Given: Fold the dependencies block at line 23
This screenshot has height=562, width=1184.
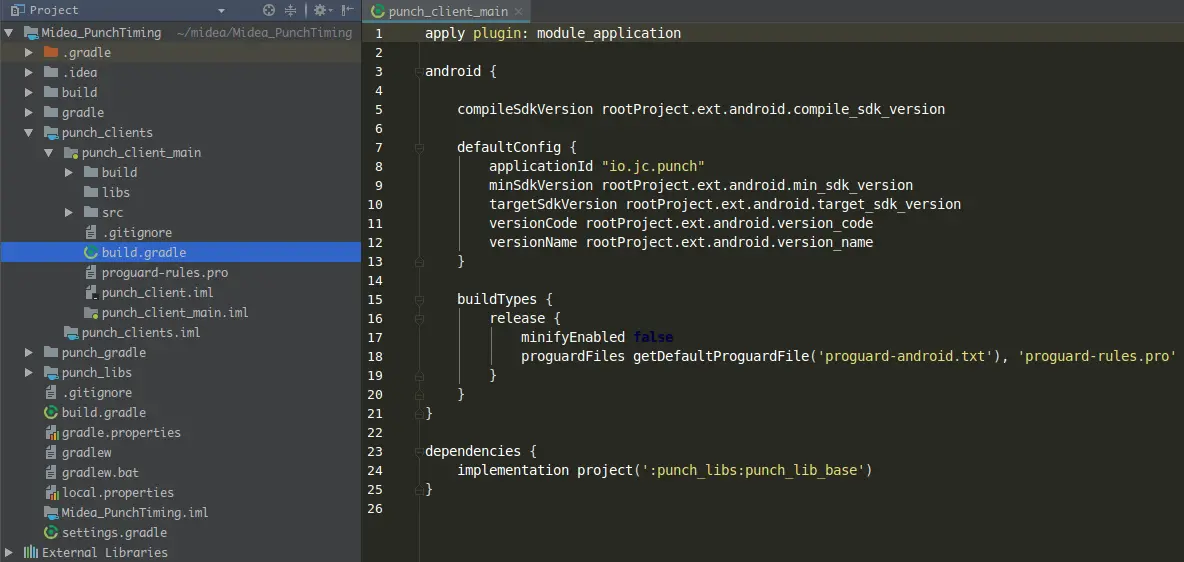Looking at the screenshot, I should point(418,451).
